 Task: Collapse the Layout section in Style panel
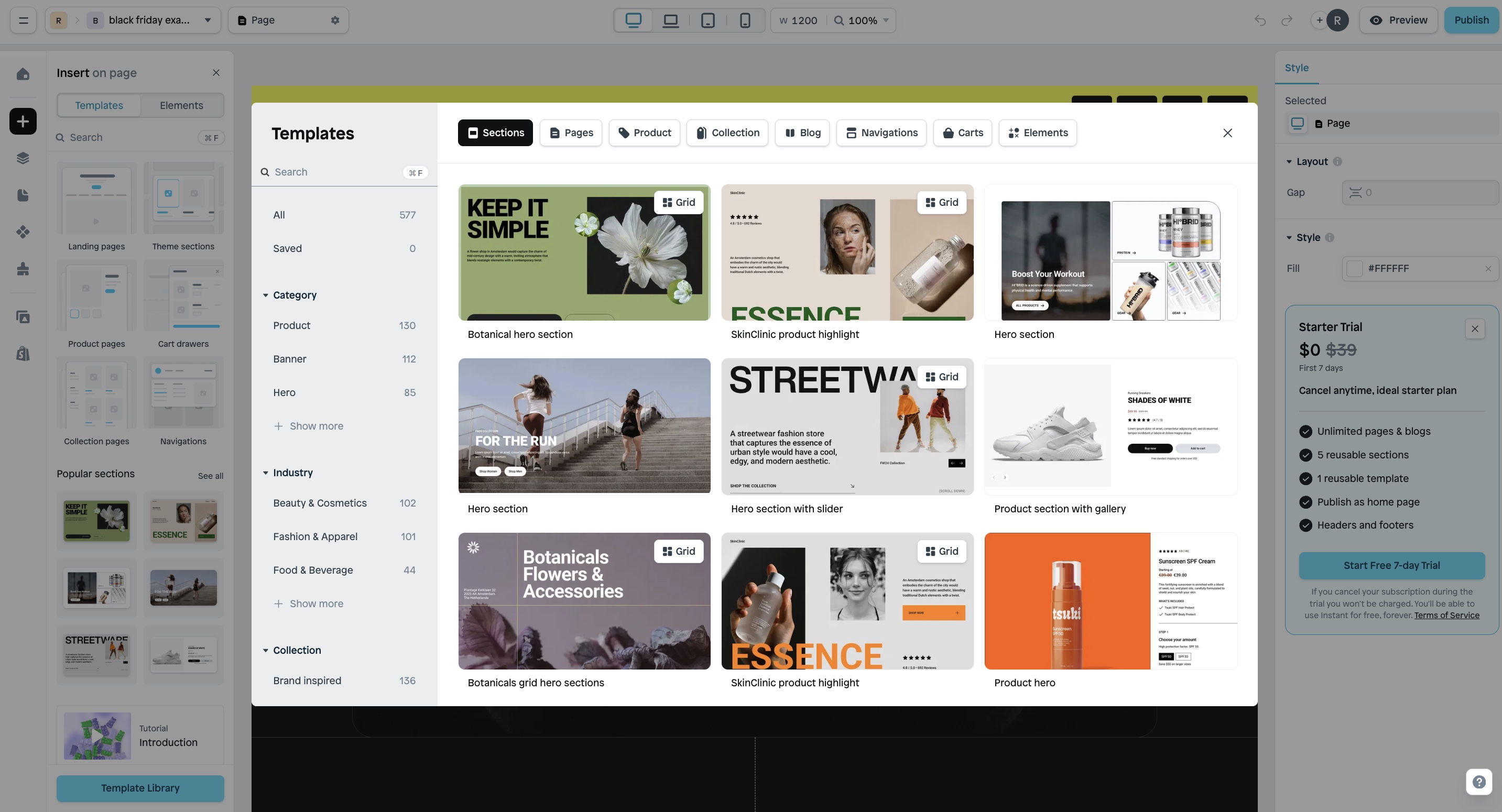[x=1289, y=161]
